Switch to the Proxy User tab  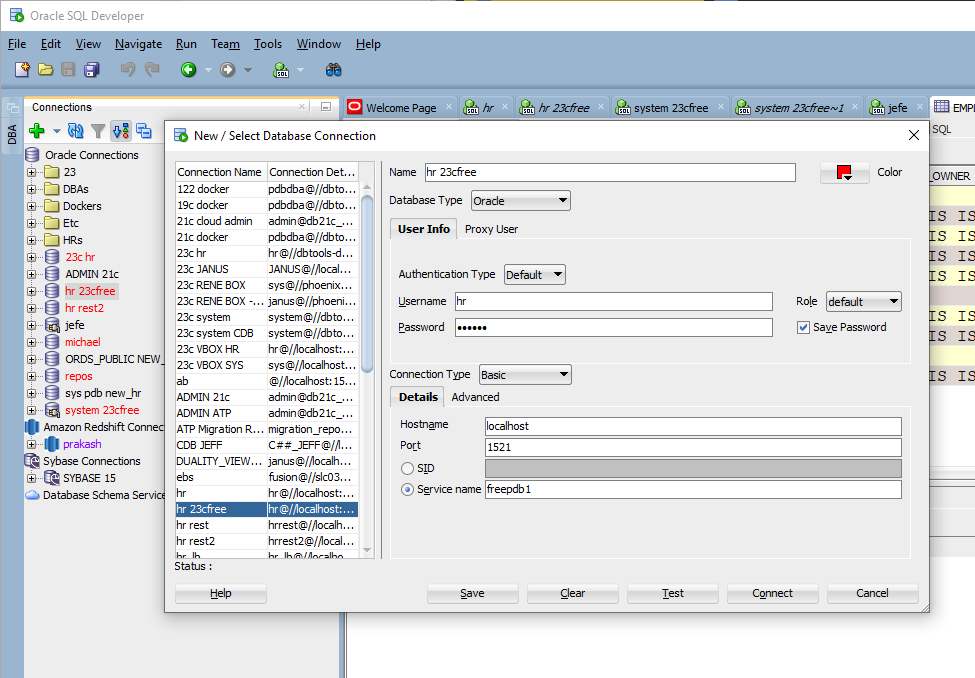point(491,229)
